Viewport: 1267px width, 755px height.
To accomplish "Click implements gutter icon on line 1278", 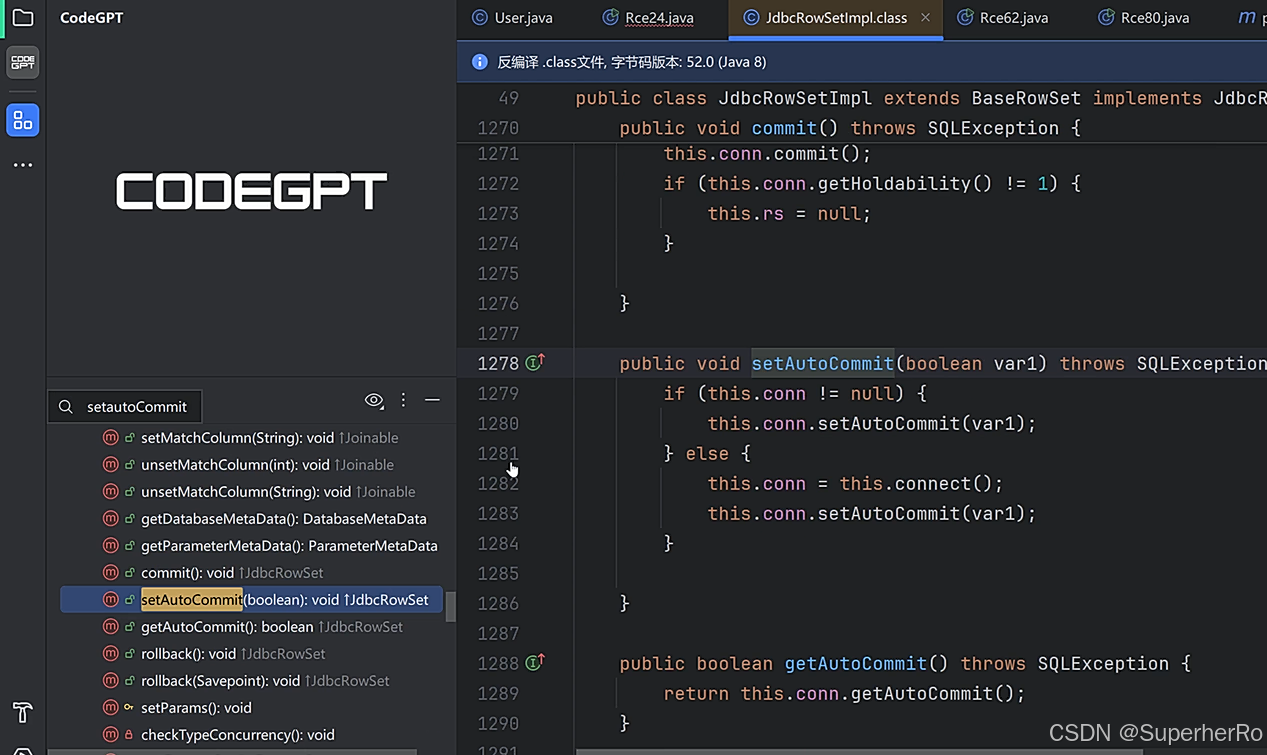I will pos(535,362).
